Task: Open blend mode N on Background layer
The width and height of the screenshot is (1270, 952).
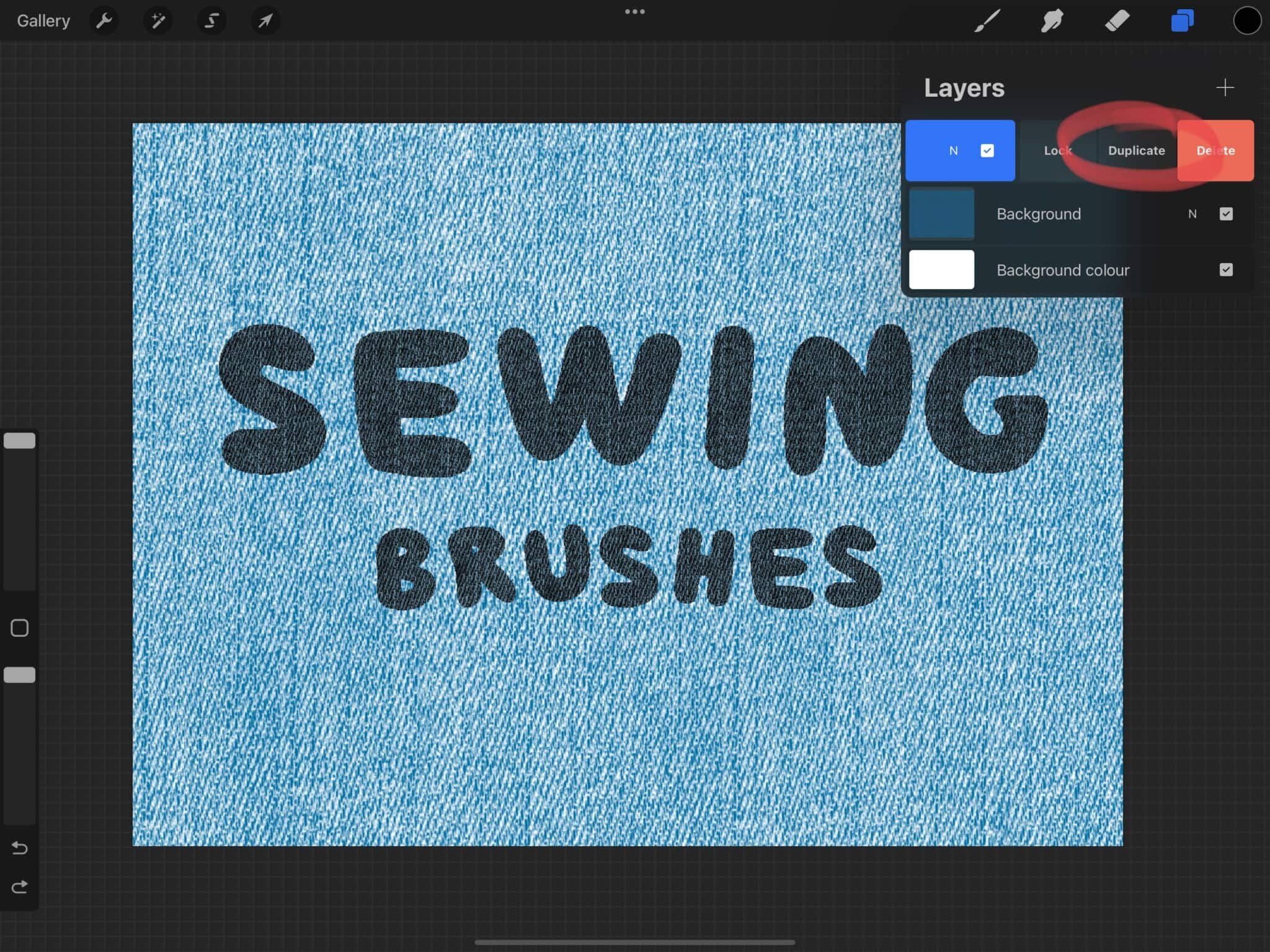Action: (1192, 214)
